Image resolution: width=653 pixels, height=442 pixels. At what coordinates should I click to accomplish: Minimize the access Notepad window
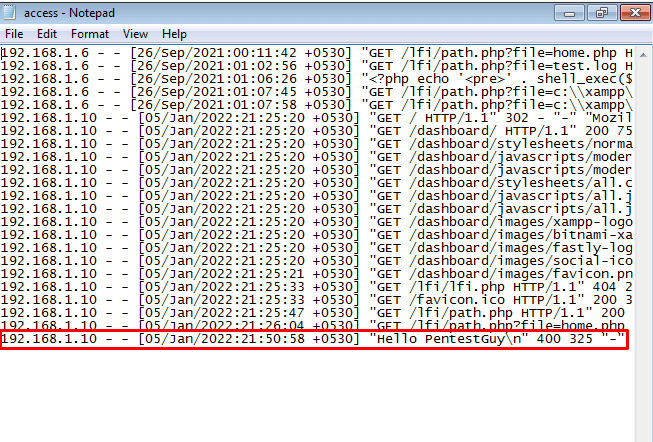click(569, 13)
